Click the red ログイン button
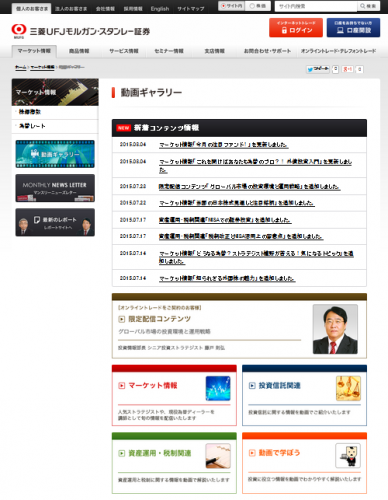This screenshot has width=388, height=500. [x=296, y=27]
